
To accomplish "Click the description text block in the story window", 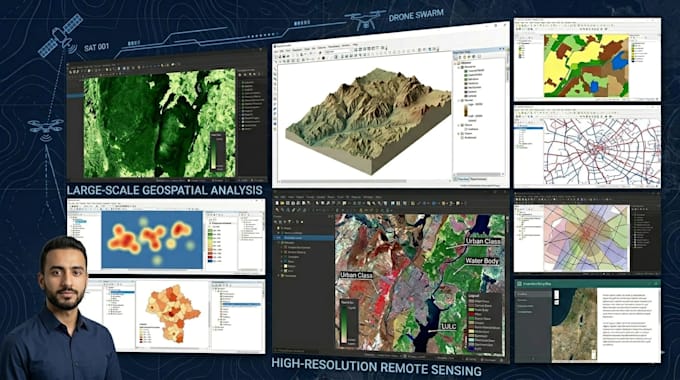I will (x=627, y=320).
